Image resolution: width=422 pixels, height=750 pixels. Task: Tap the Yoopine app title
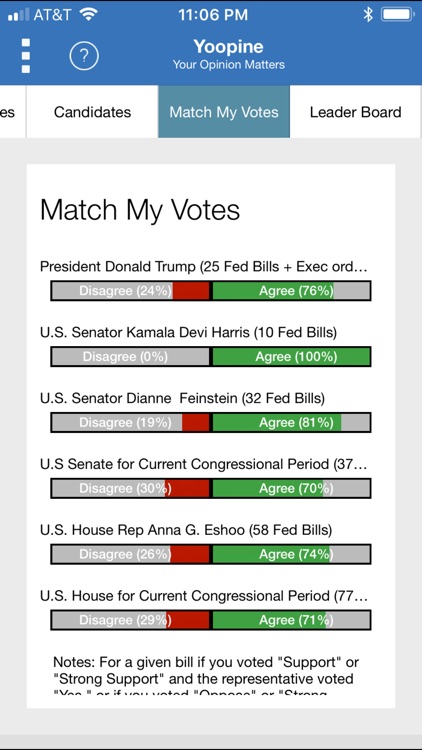point(228,47)
